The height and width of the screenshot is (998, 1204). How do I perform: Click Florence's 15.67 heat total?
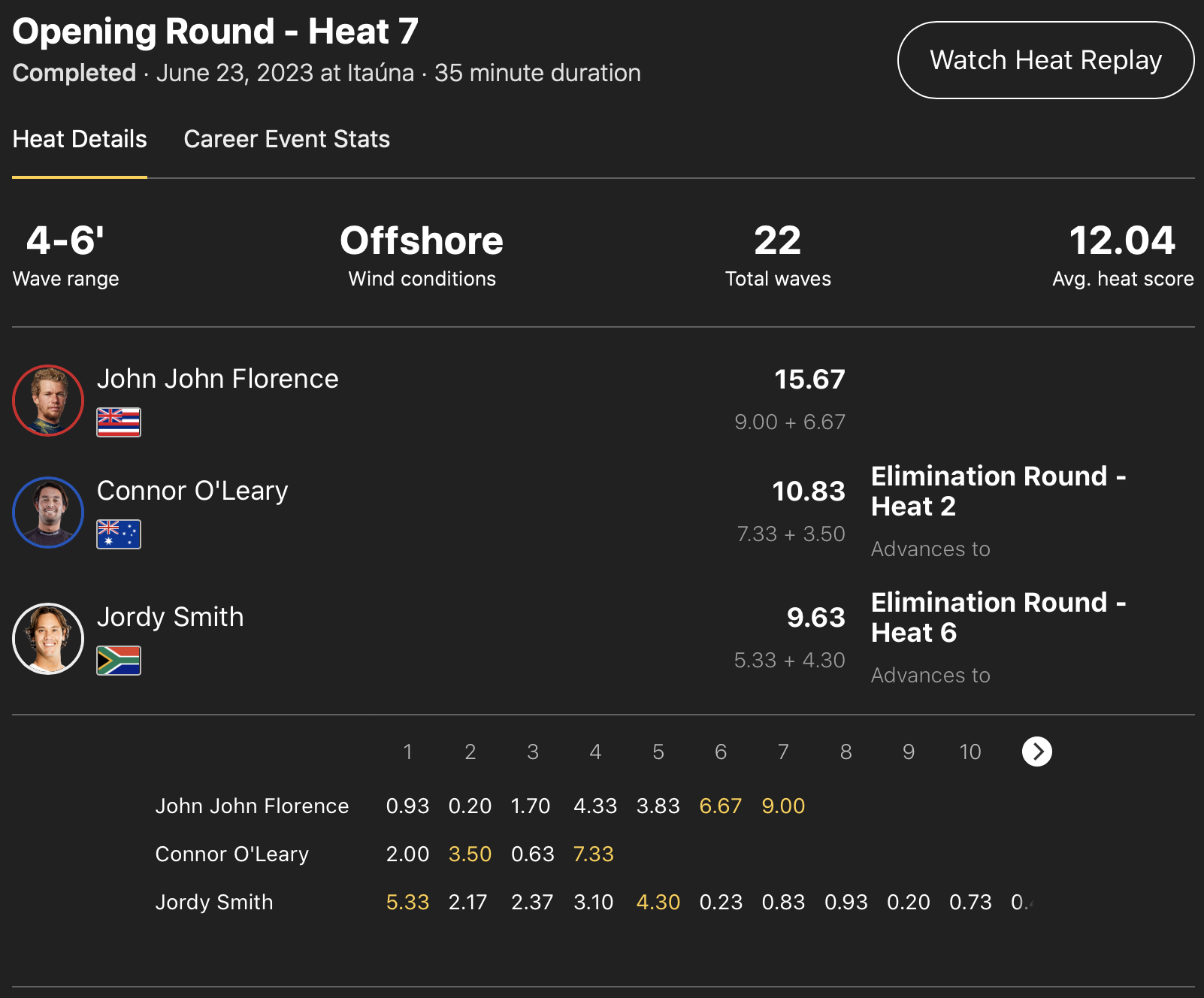[x=809, y=380]
